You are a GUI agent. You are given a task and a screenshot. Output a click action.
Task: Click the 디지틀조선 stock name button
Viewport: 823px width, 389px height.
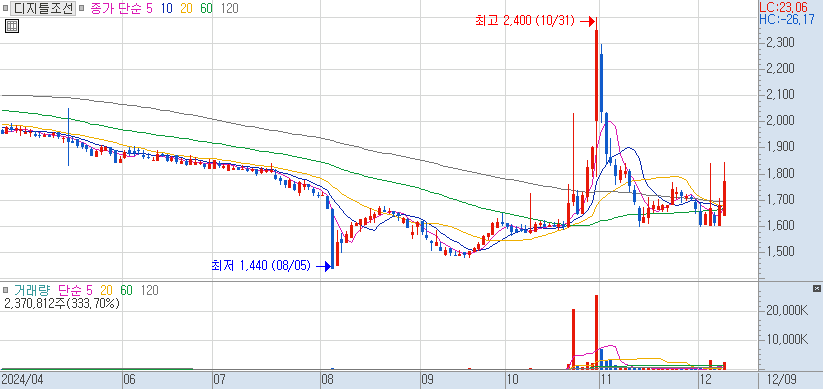click(x=44, y=8)
